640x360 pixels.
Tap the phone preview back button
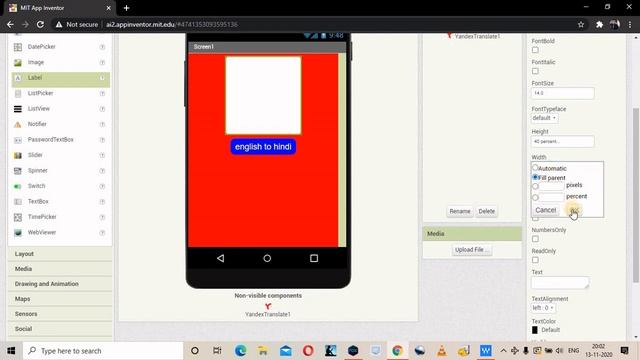coord(220,258)
